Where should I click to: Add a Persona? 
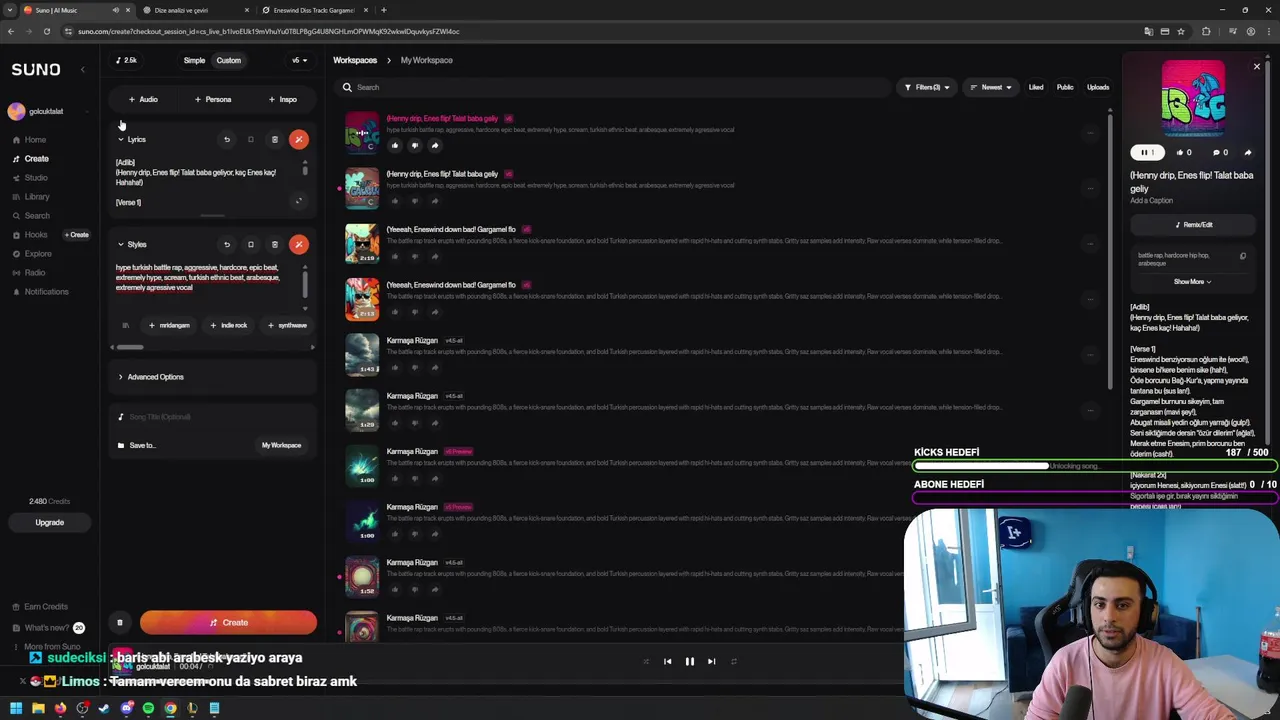(213, 99)
